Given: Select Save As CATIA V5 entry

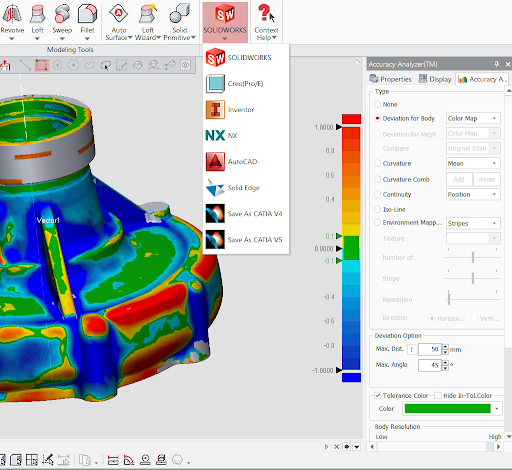Looking at the screenshot, I should [x=246, y=240].
